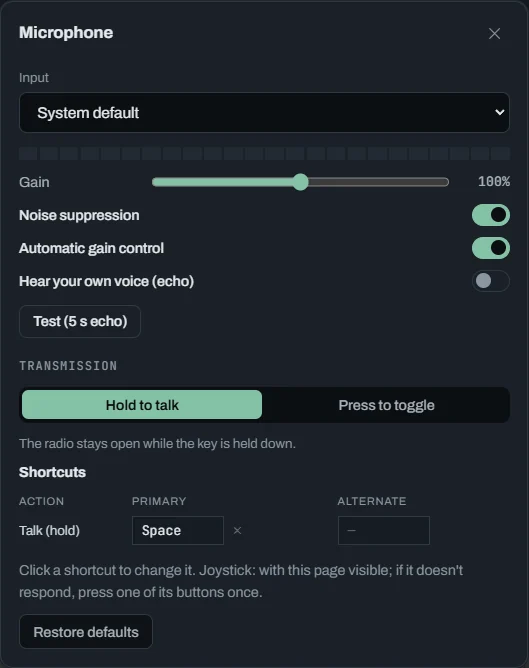Image resolution: width=529 pixels, height=668 pixels.
Task: Turn off Noise suppression toggle
Action: tap(491, 215)
